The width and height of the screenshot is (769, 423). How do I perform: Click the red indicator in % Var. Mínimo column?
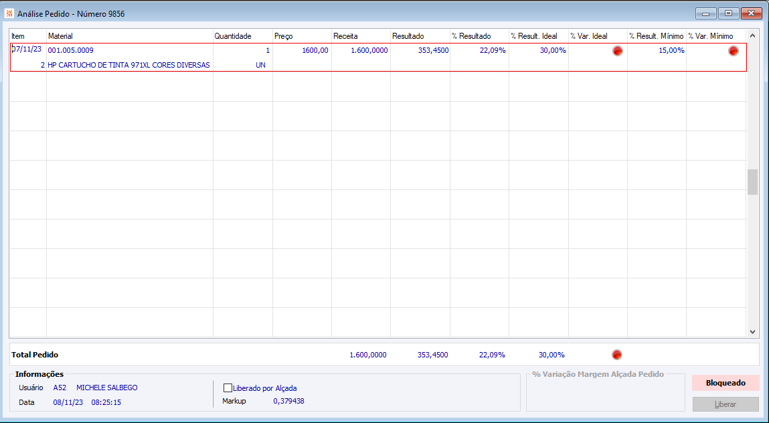tap(733, 50)
